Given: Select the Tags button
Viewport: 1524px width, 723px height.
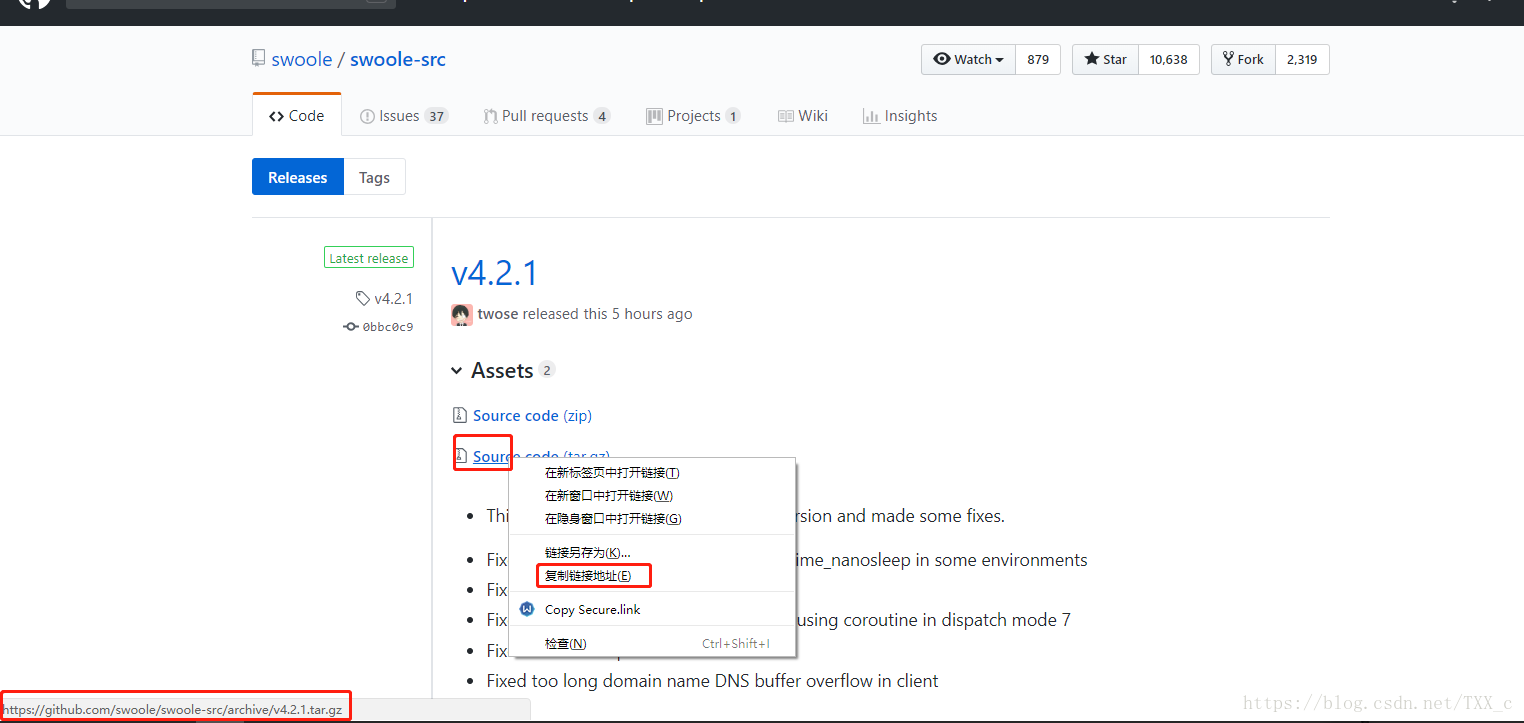Looking at the screenshot, I should coord(374,177).
